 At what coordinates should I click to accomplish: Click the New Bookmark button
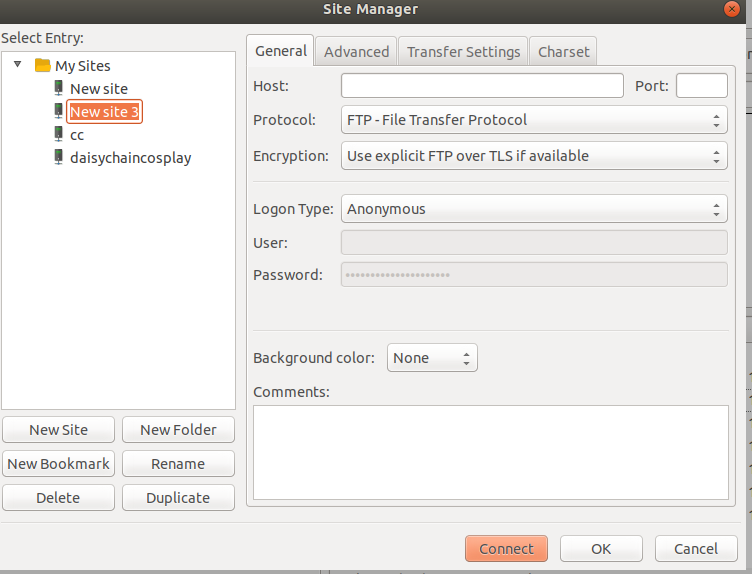click(59, 464)
